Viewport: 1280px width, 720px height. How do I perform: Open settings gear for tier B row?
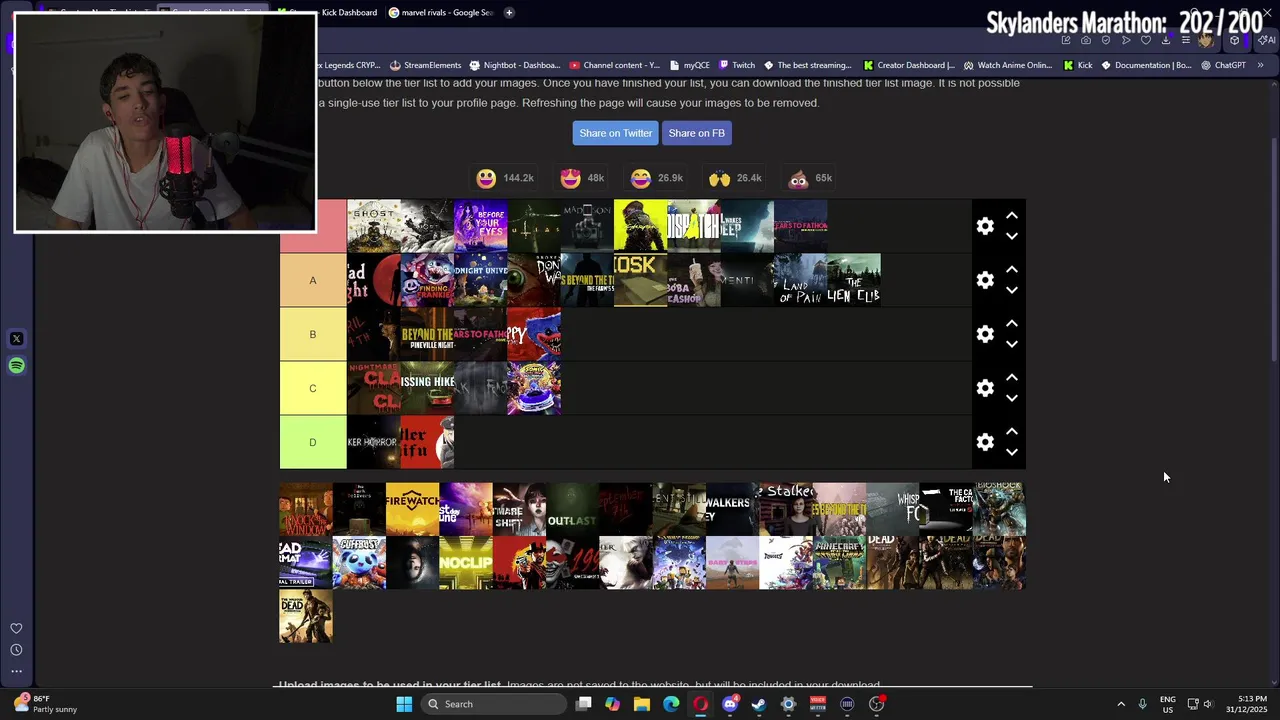[x=985, y=334]
